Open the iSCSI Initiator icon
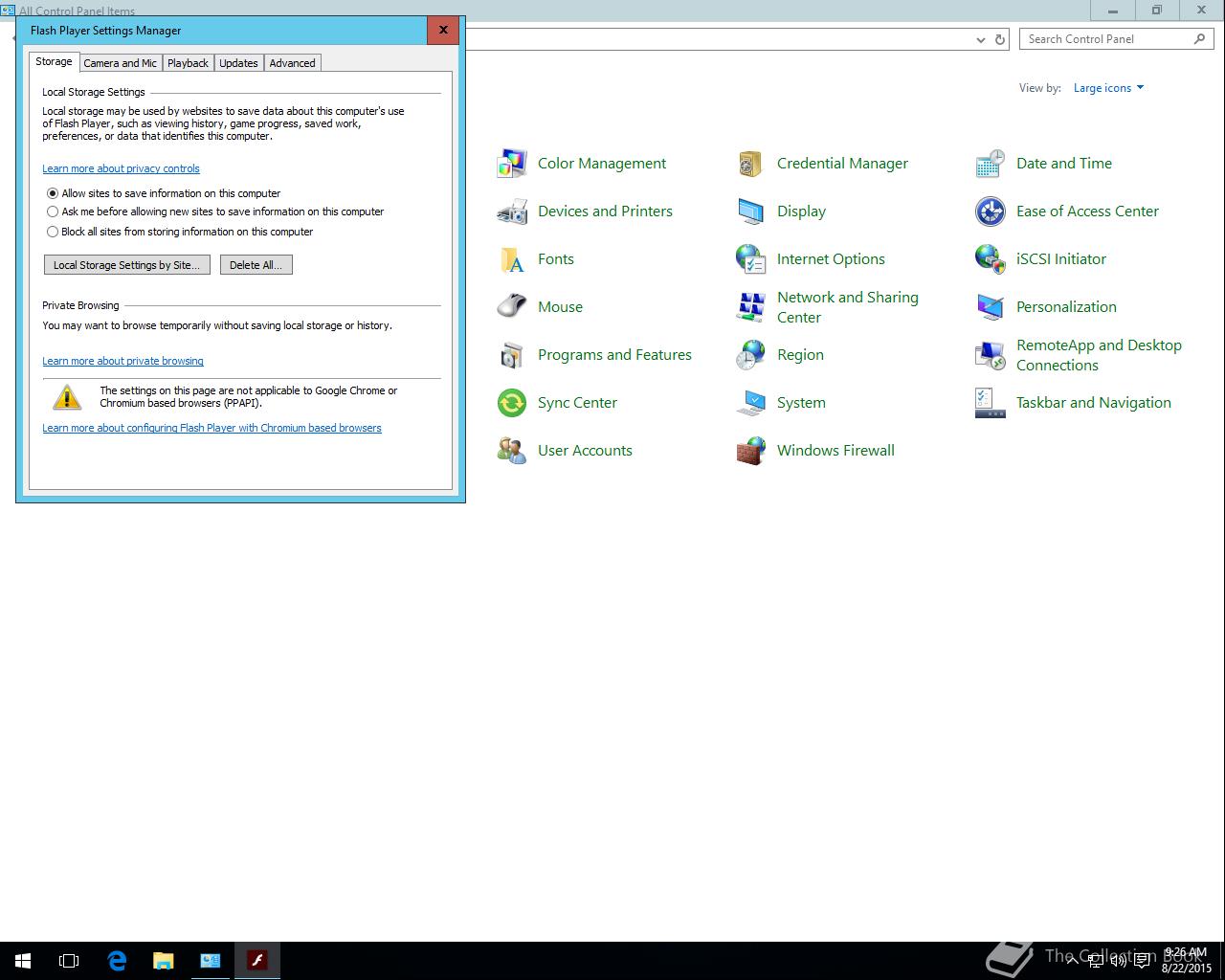 pos(991,259)
